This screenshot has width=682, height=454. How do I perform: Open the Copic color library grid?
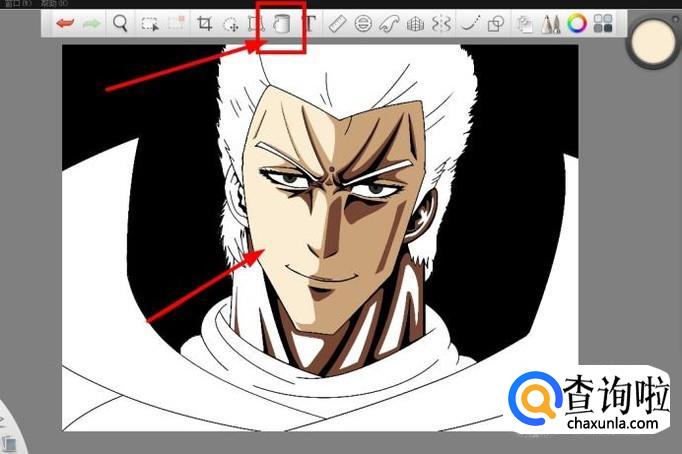[603, 23]
